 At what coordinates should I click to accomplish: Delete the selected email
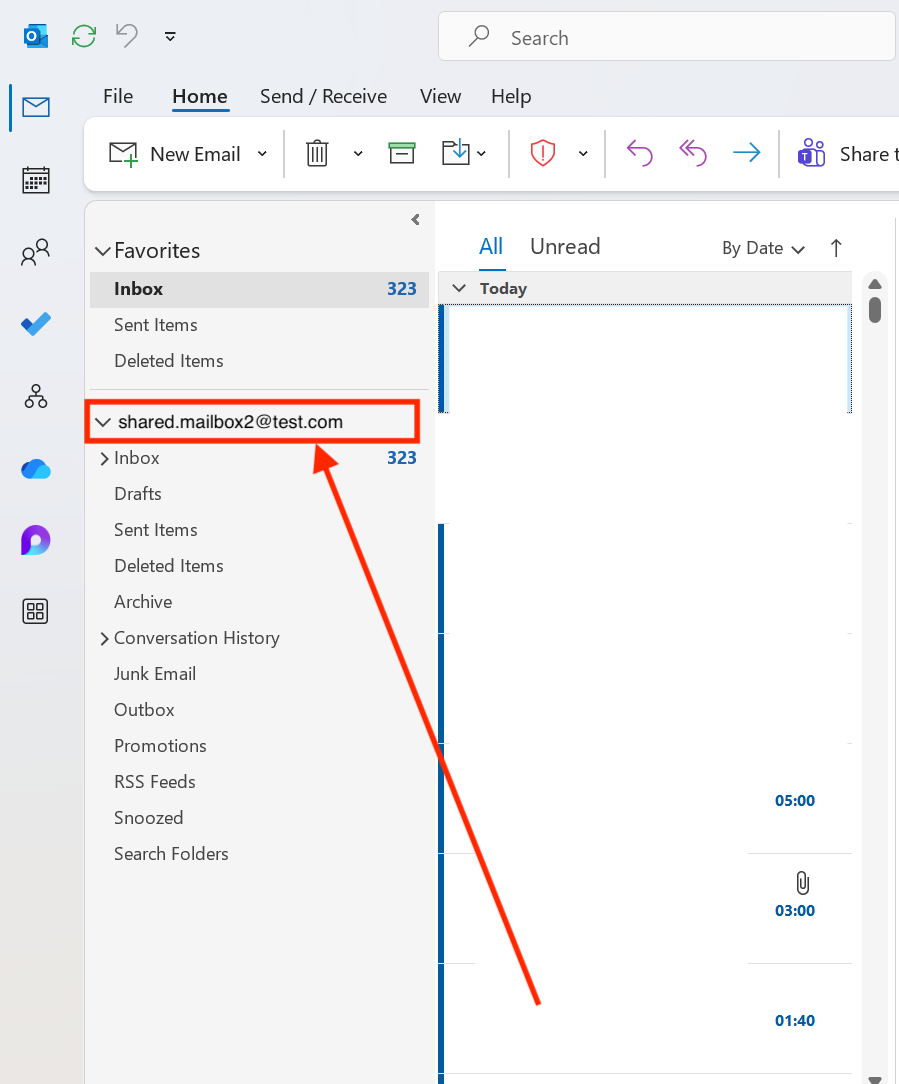(317, 153)
